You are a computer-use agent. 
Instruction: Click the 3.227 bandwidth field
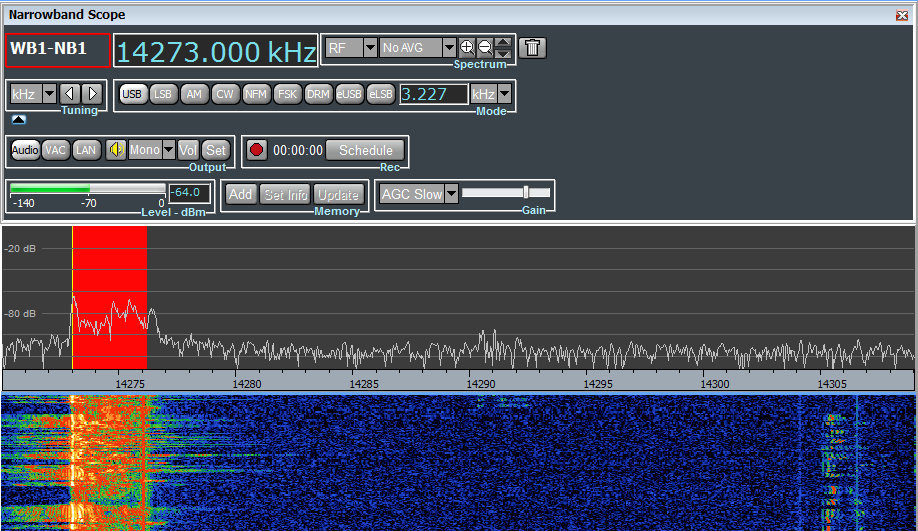click(434, 94)
